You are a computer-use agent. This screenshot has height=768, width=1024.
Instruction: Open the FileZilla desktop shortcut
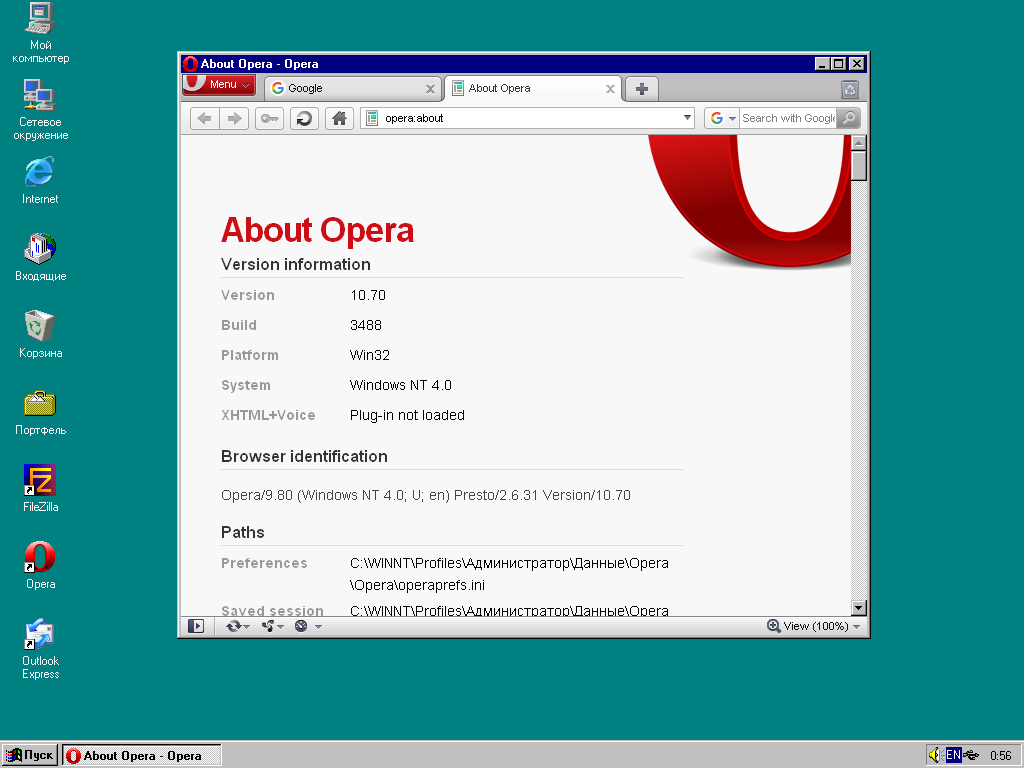[x=40, y=488]
